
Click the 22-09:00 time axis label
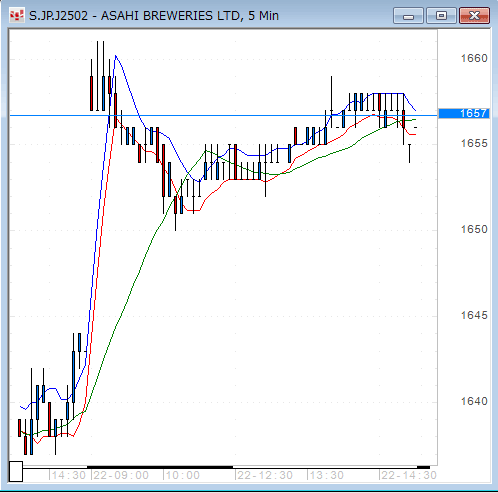point(121,475)
